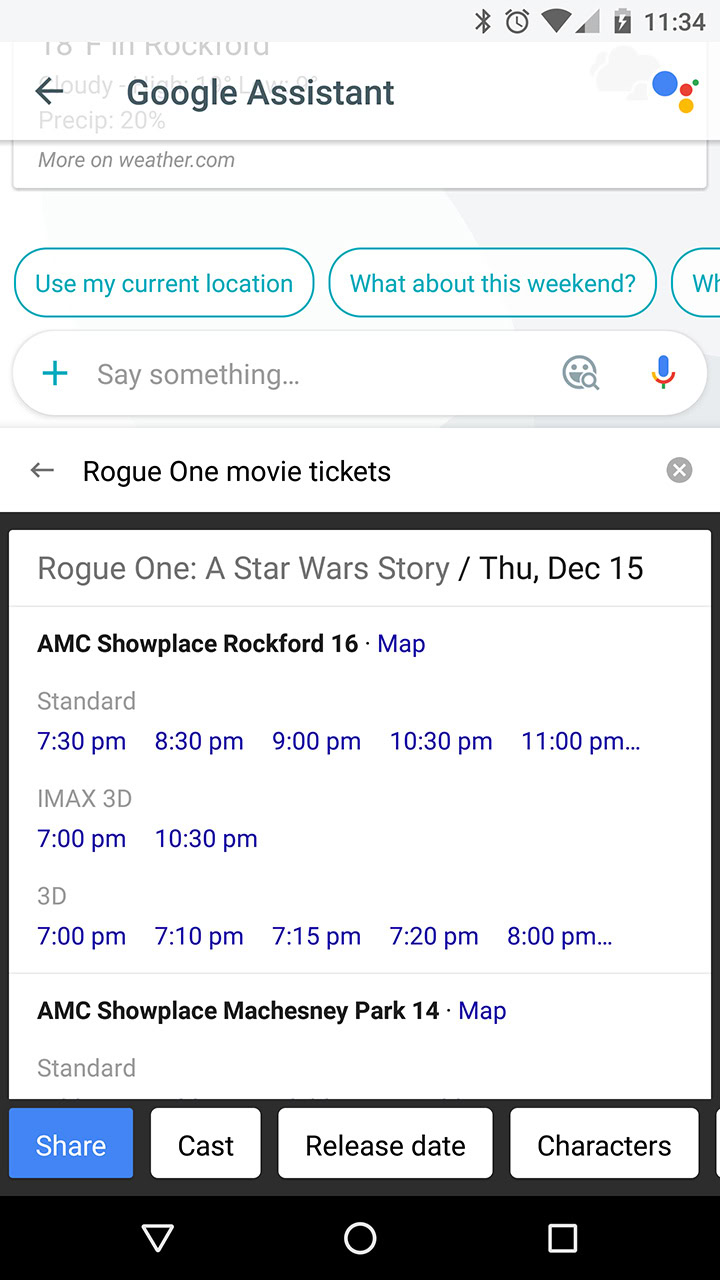Go back from Rogue One search results

click(x=42, y=470)
